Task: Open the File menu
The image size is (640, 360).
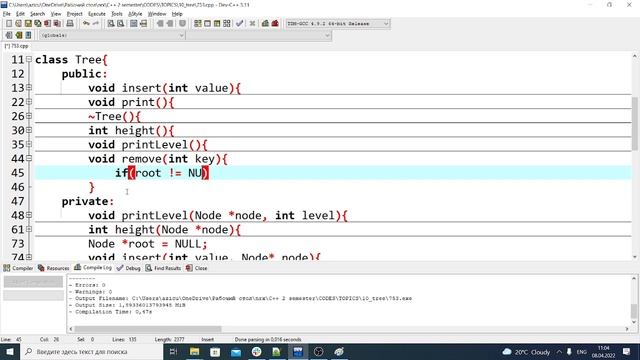Action: 7,14
